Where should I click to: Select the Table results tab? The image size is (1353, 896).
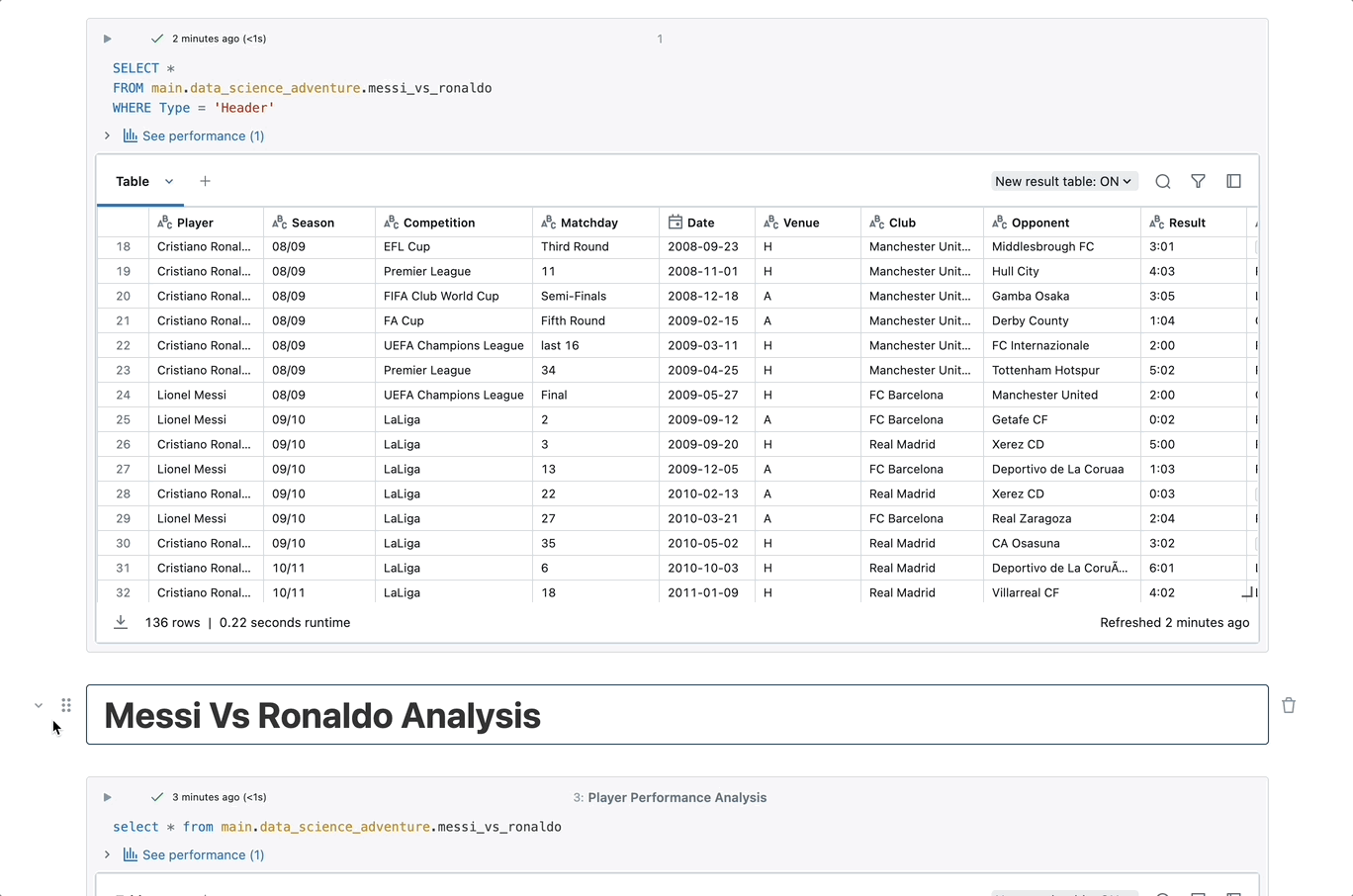point(133,181)
